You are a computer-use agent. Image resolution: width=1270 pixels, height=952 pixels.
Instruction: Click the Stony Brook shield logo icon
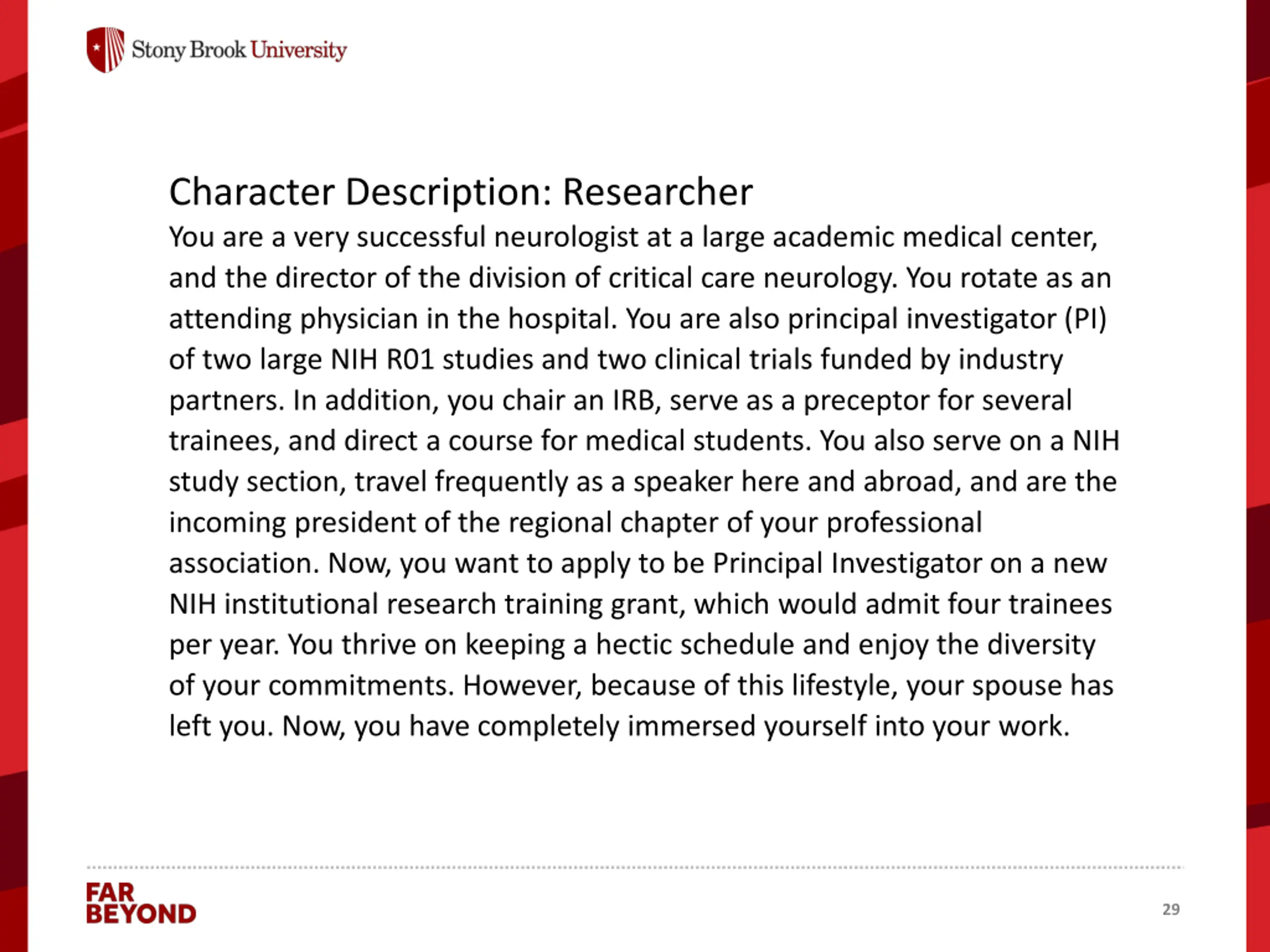pyautogui.click(x=106, y=50)
